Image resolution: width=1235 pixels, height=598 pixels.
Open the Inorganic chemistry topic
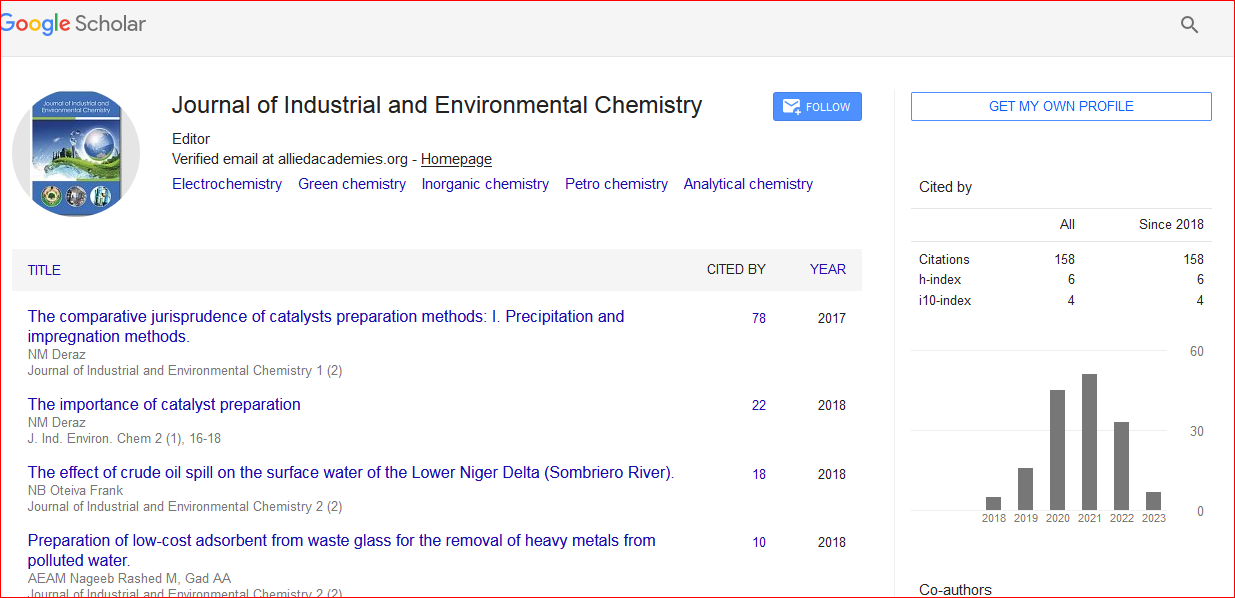(x=485, y=184)
